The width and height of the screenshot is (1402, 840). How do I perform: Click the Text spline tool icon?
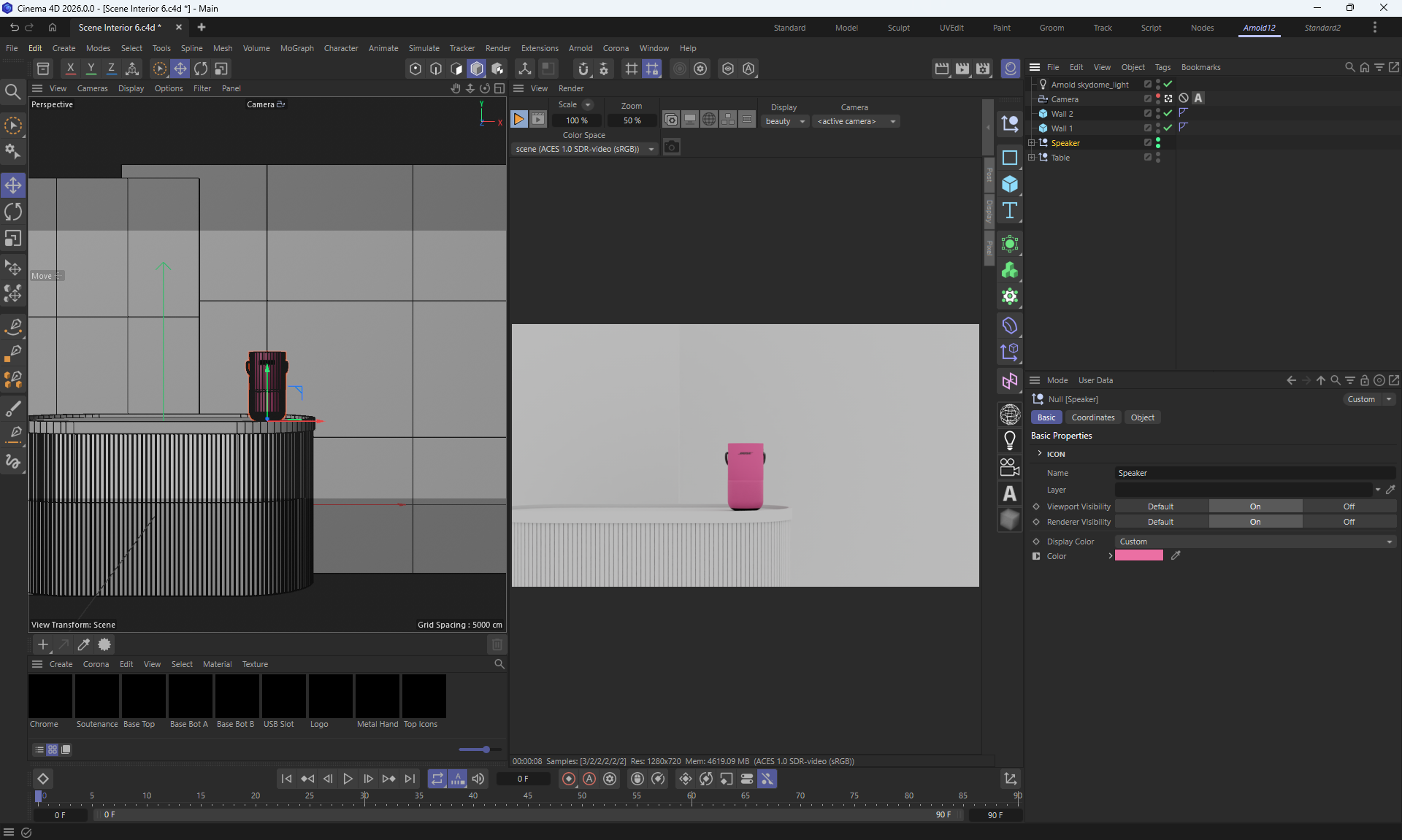1010,211
